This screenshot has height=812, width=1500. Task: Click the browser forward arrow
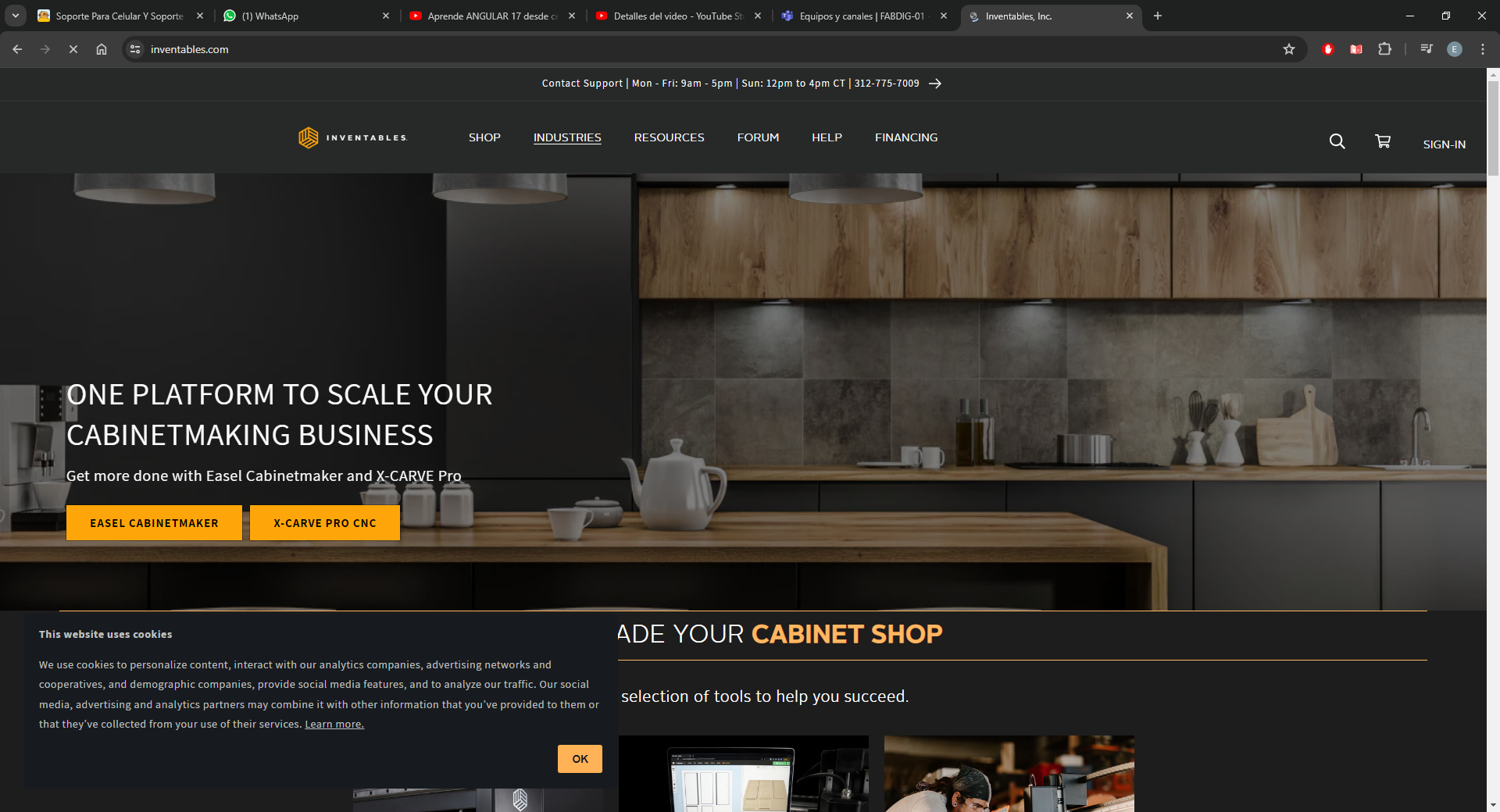[x=45, y=49]
